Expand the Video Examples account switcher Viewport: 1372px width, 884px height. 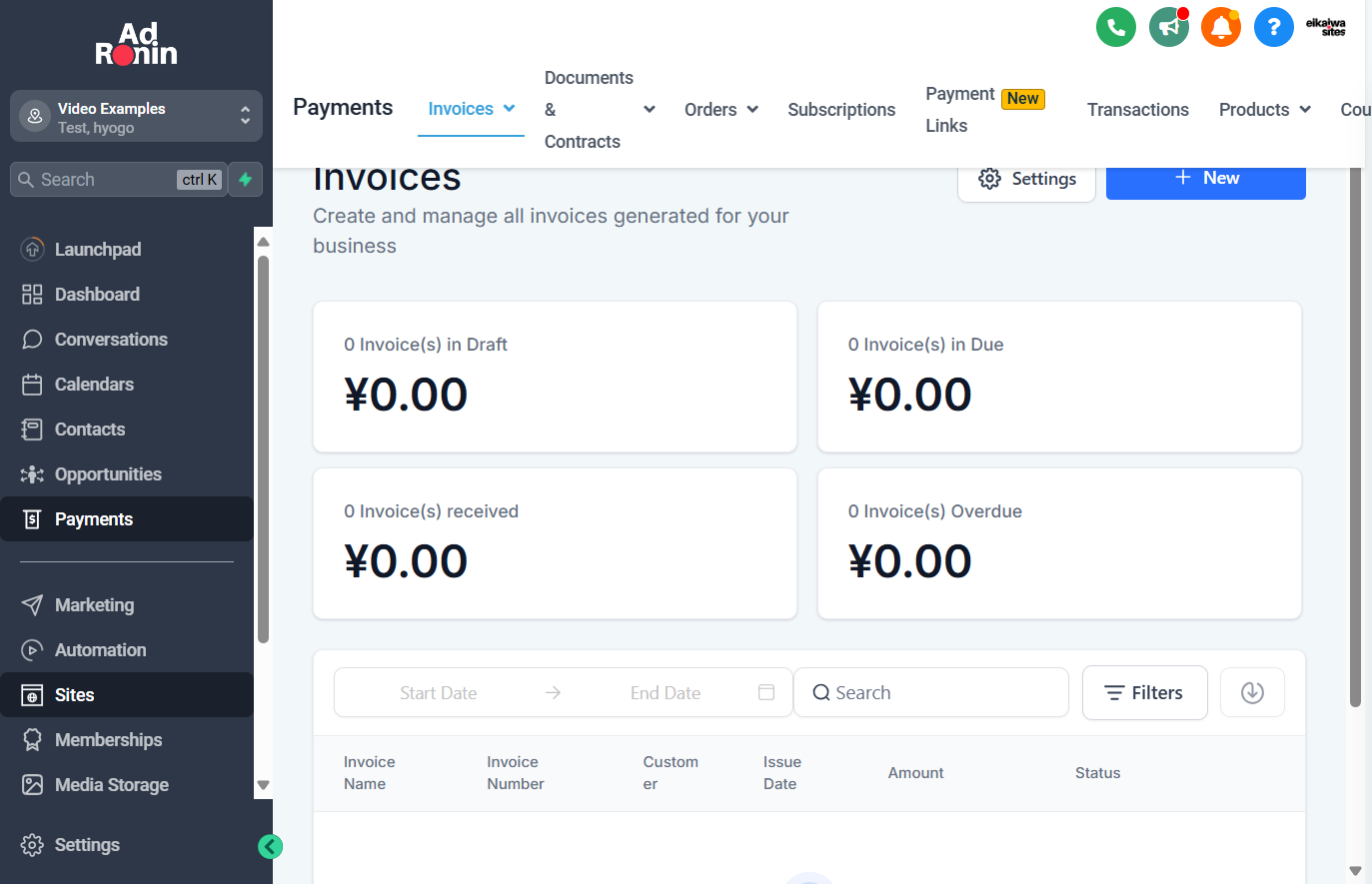point(136,117)
